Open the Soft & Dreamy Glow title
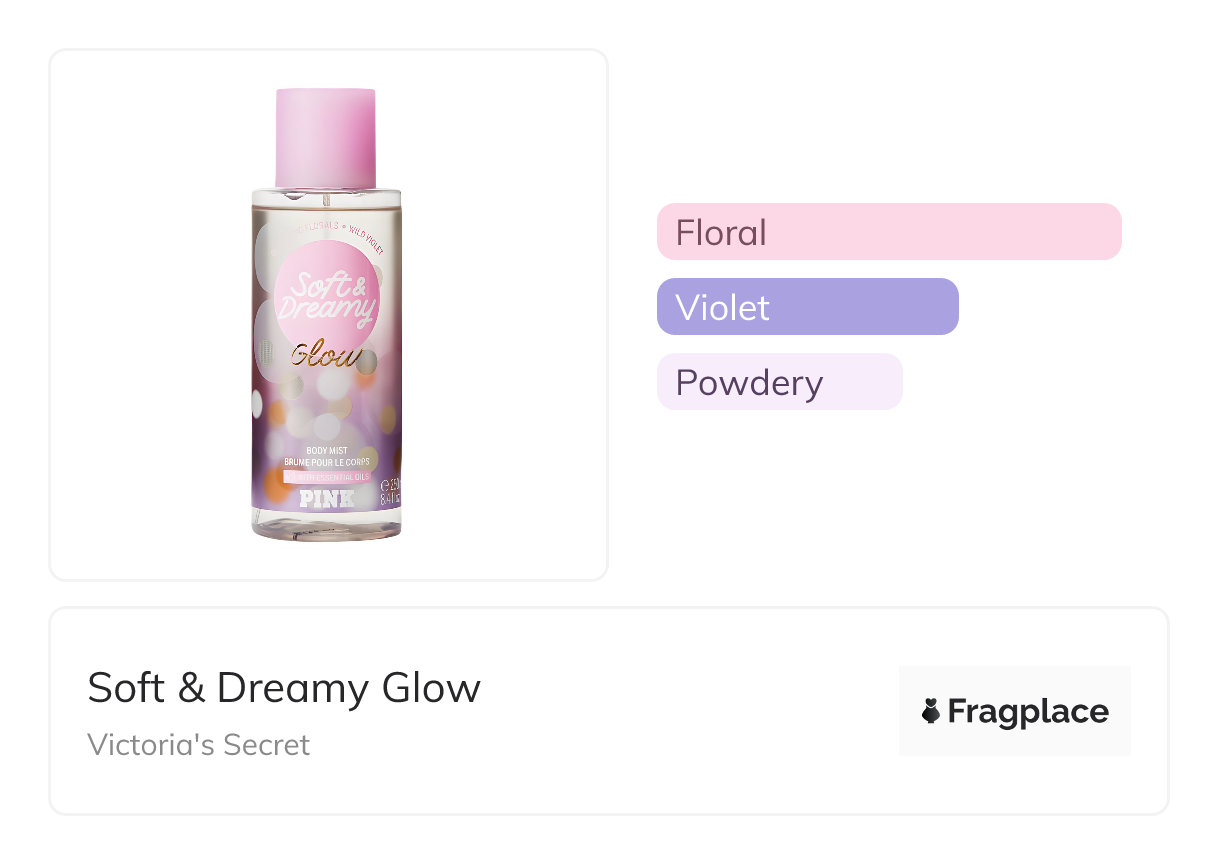 (x=284, y=688)
